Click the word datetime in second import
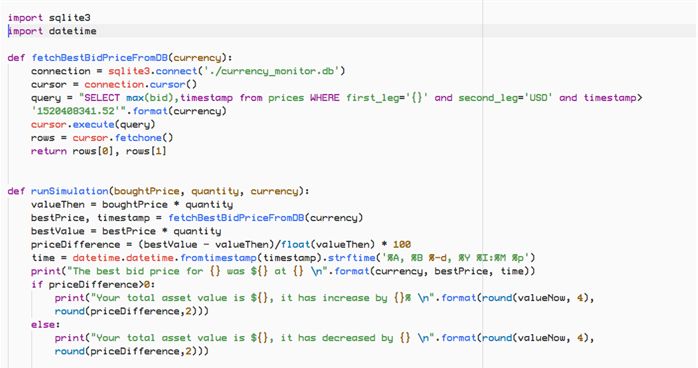 tap(73, 31)
